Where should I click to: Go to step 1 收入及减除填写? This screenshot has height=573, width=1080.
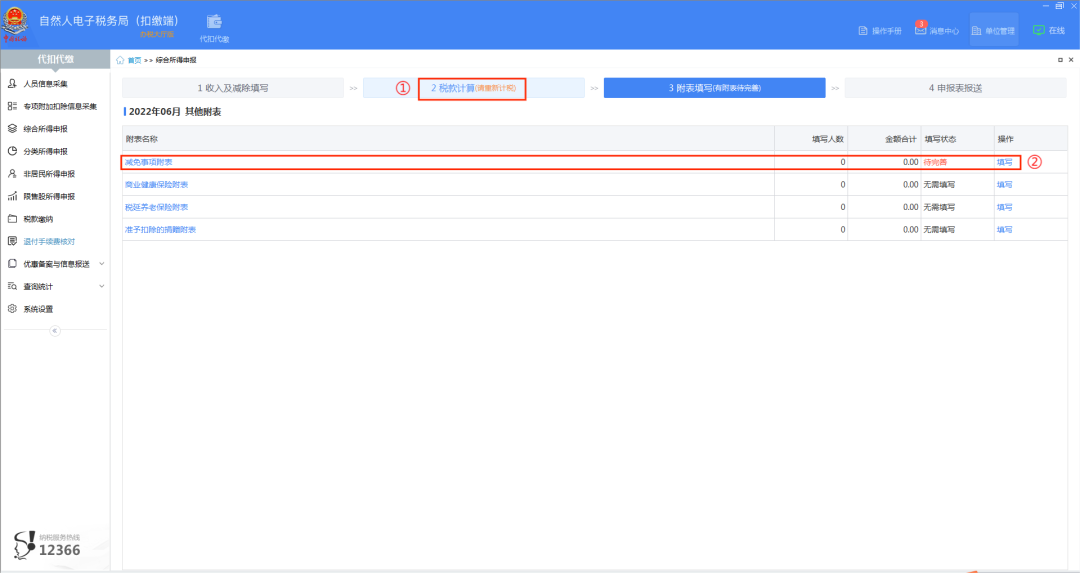[x=233, y=88]
